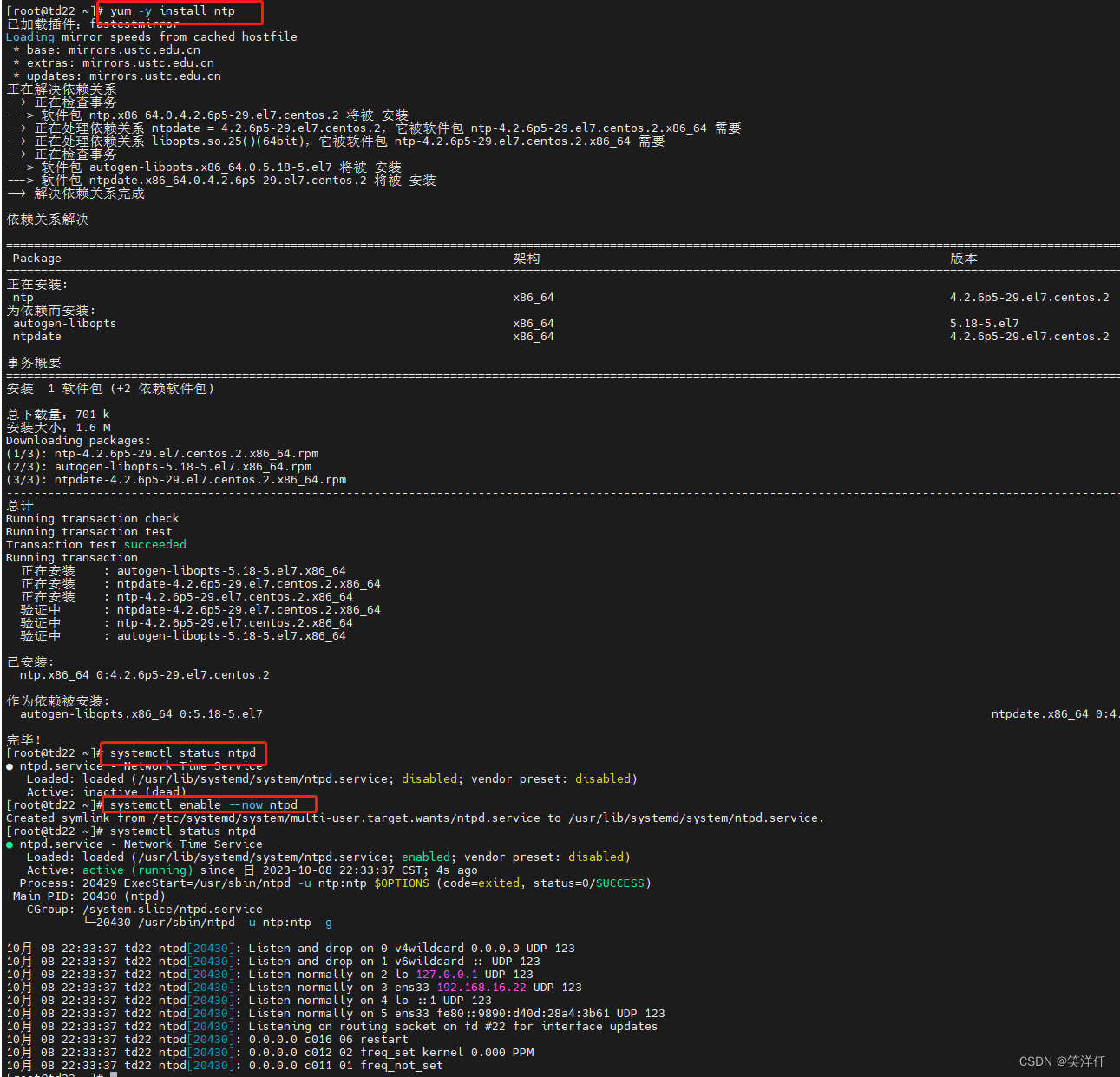Image resolution: width=1120 pixels, height=1077 pixels.
Task: Click '$OPTIONS' in Process line
Action: pyautogui.click(x=402, y=883)
